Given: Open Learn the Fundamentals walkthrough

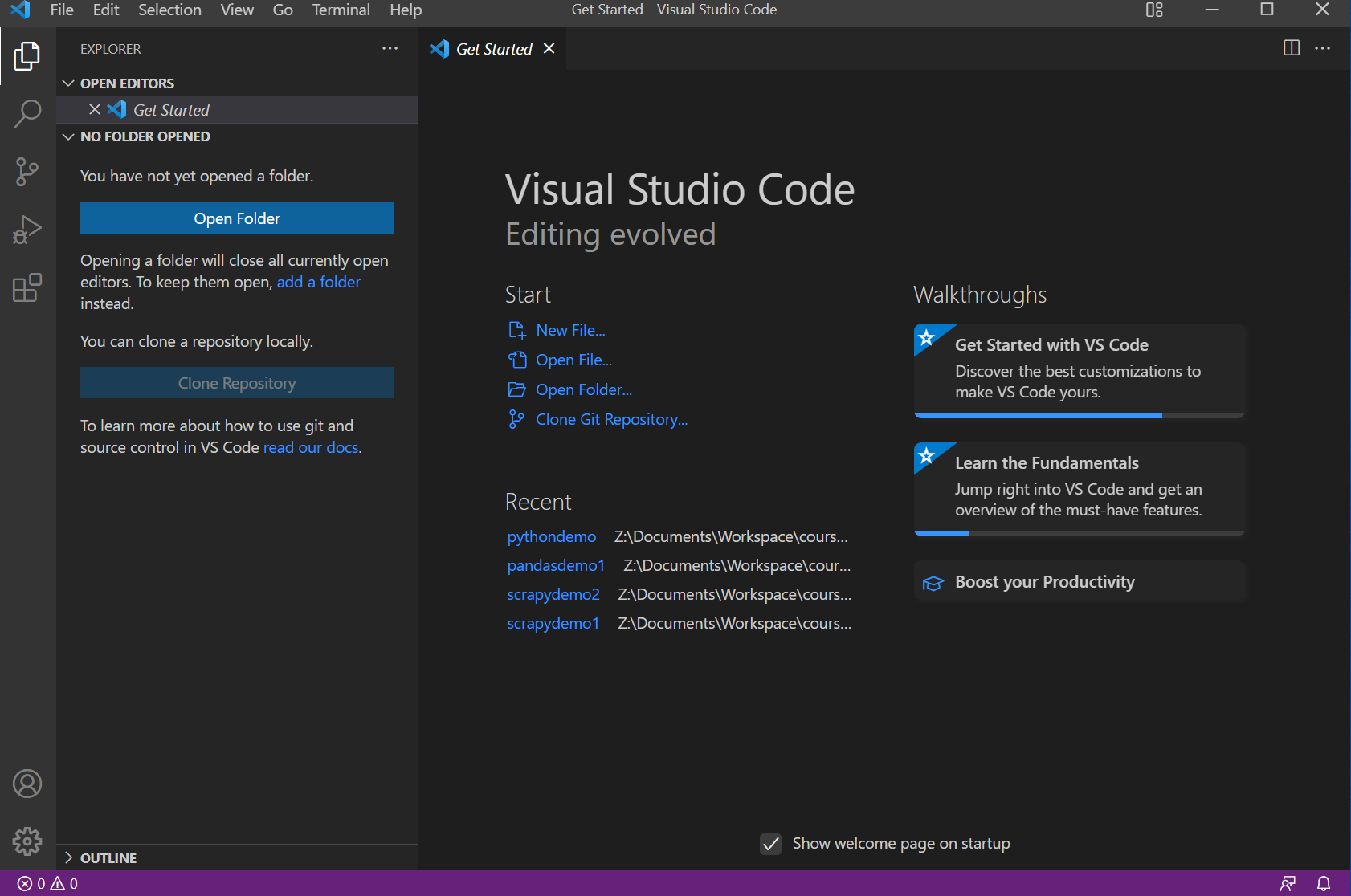Looking at the screenshot, I should [x=1080, y=489].
